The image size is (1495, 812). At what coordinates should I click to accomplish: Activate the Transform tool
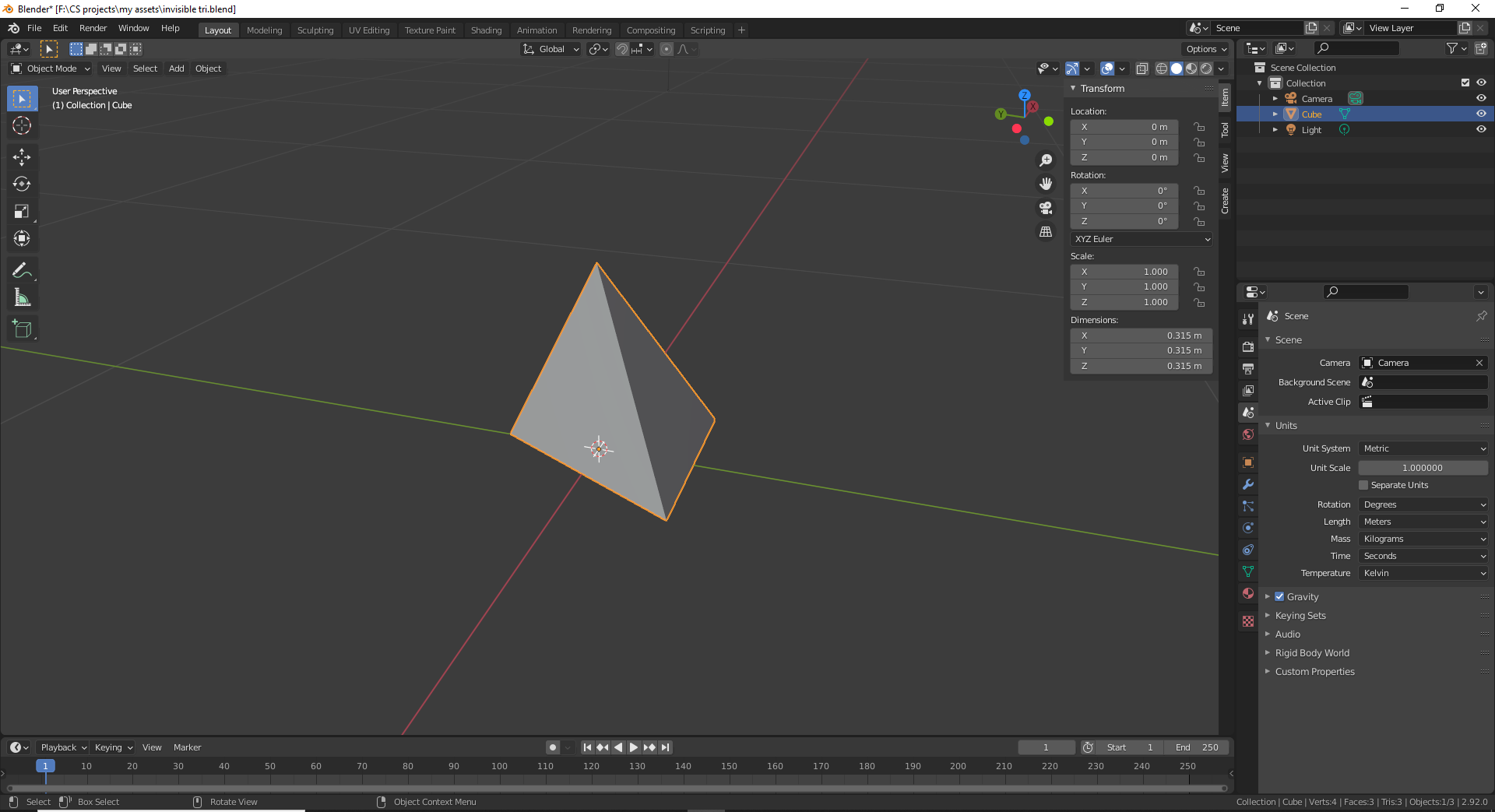(x=22, y=239)
